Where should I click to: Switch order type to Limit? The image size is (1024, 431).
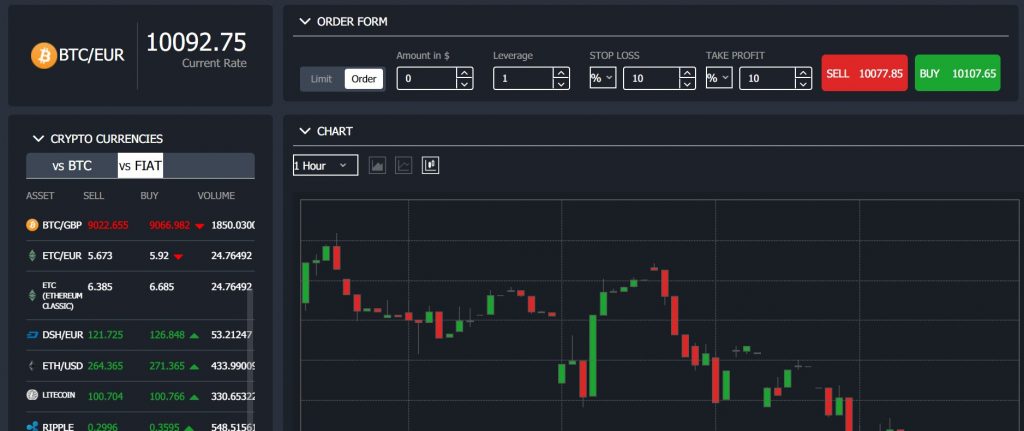coord(321,79)
